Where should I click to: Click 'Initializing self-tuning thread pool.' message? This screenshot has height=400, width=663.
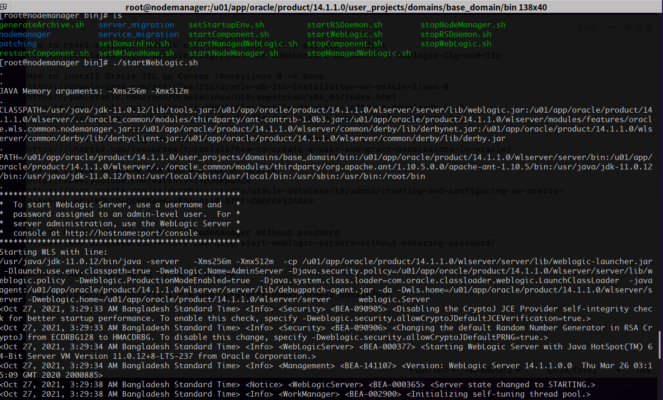coord(499,394)
